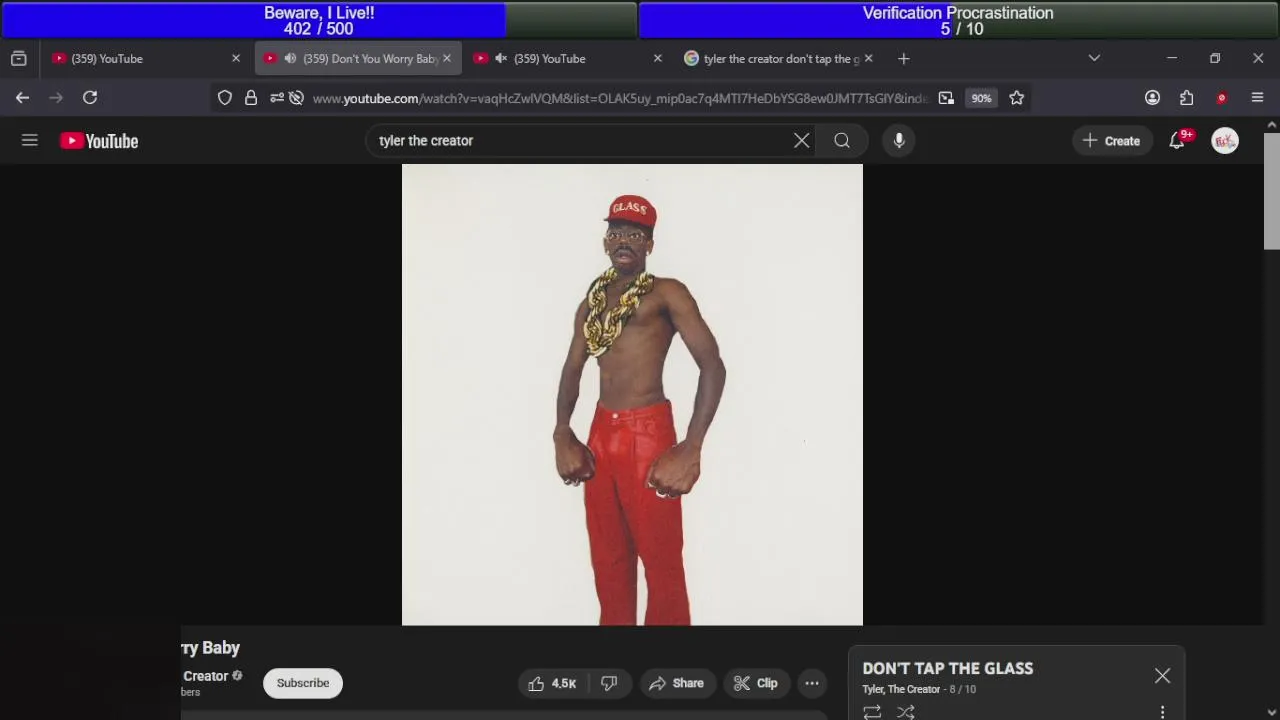Screen dimensions: 1280x720
Task: Open the DON'T TAP THE GLASS playlist title
Action: click(x=948, y=669)
